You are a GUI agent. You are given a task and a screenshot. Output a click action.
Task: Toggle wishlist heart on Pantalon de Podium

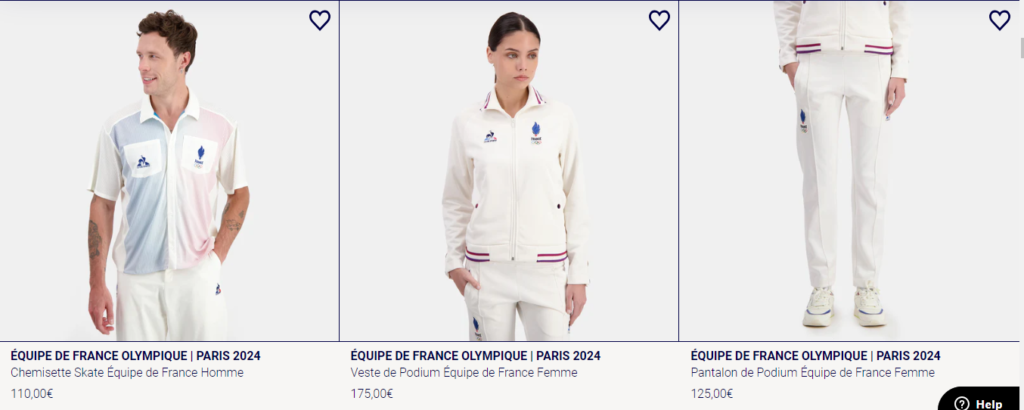click(999, 20)
